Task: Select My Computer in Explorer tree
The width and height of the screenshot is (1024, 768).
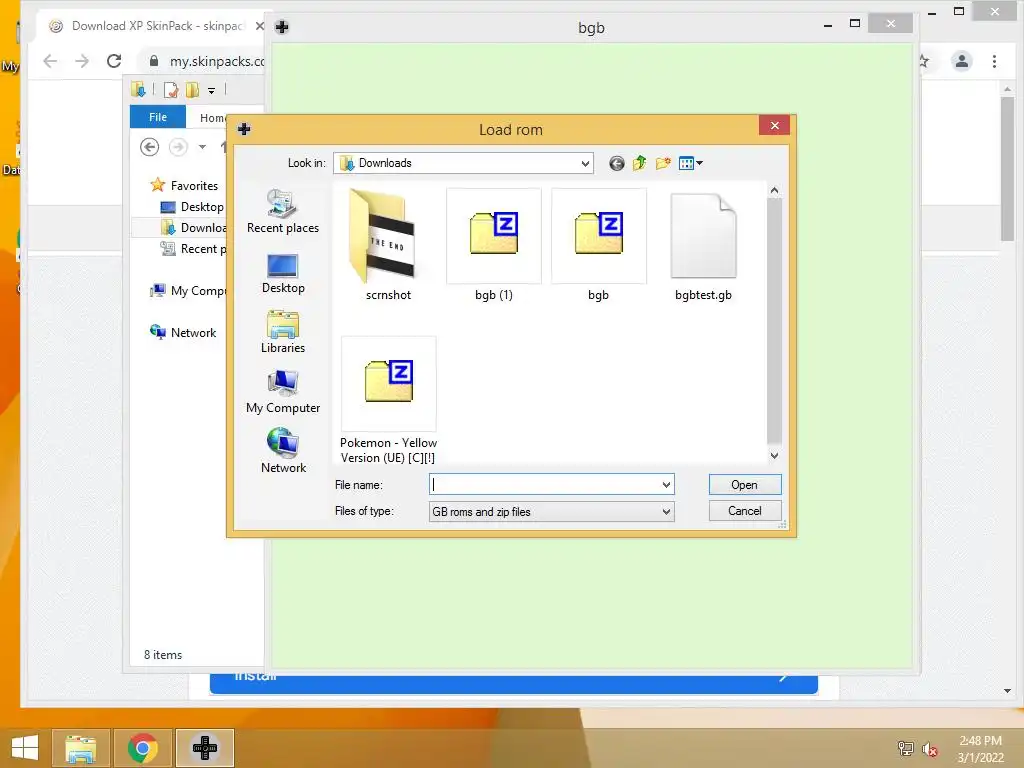Action: click(x=188, y=291)
